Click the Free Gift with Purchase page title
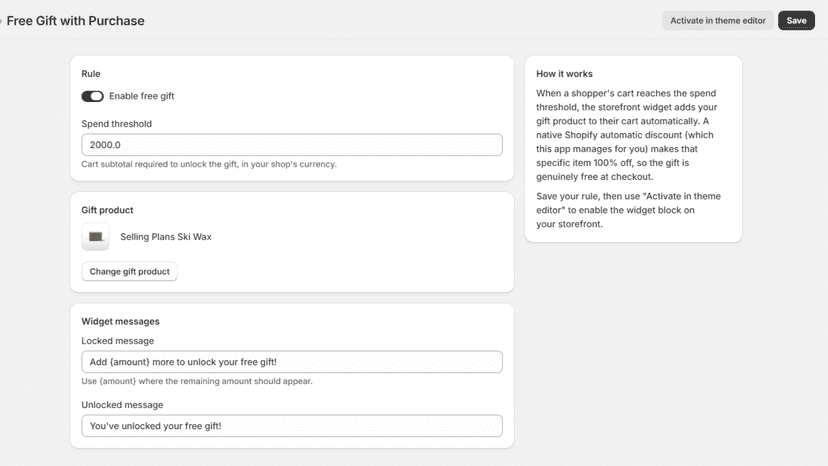The width and height of the screenshot is (828, 466). click(x=76, y=21)
